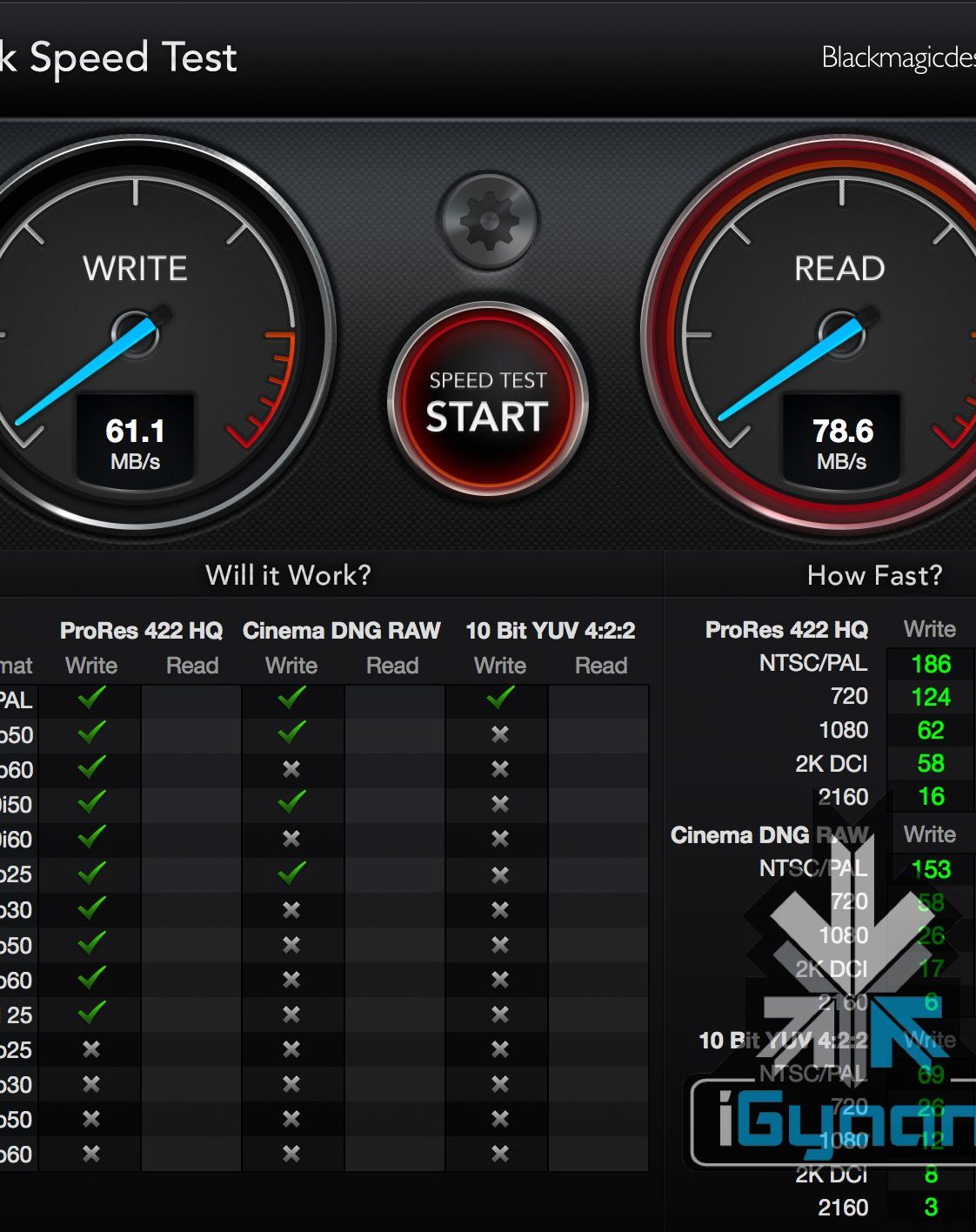Click the 186 value for ProRes NTSC/PAL
Screen dimensions: 976x1232
tap(930, 665)
